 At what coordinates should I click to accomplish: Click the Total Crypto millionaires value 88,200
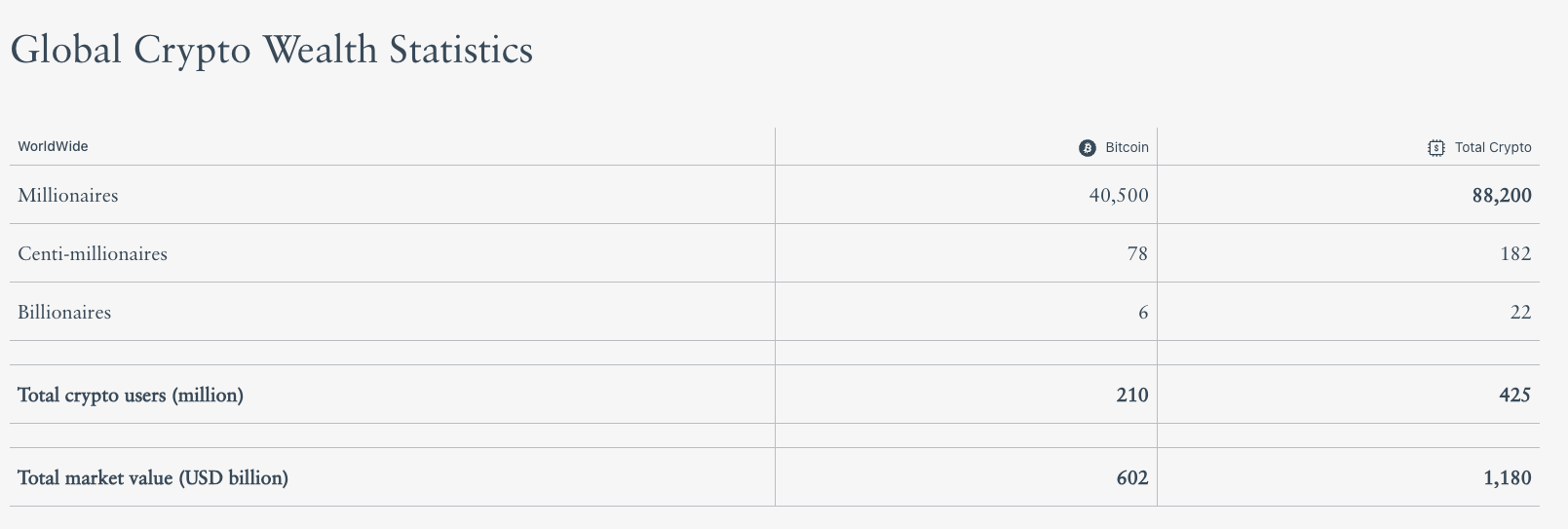pos(1502,196)
